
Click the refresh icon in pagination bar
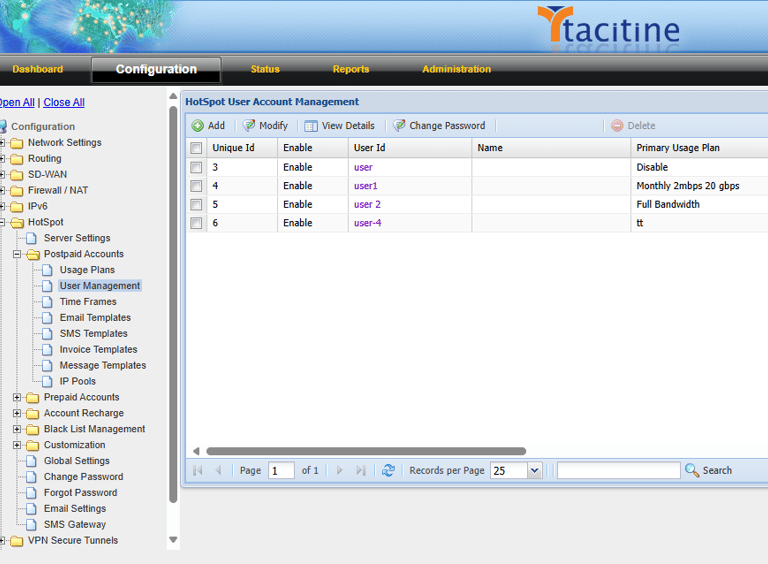click(388, 470)
